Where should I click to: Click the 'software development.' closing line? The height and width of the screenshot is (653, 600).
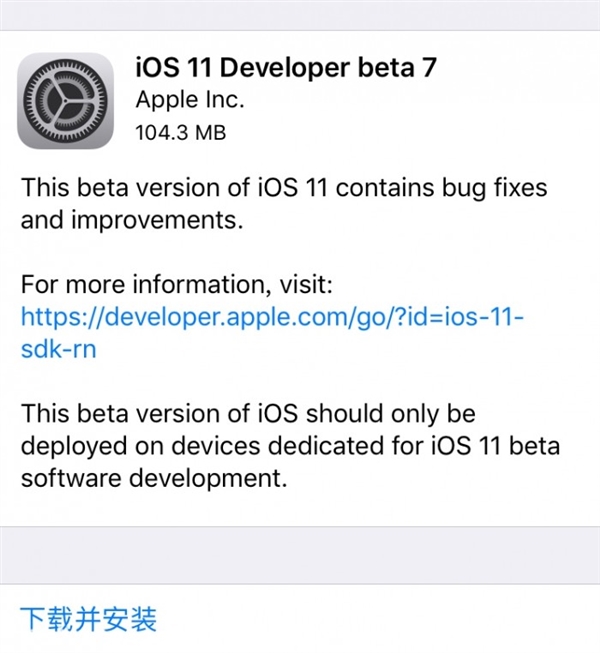[x=154, y=478]
